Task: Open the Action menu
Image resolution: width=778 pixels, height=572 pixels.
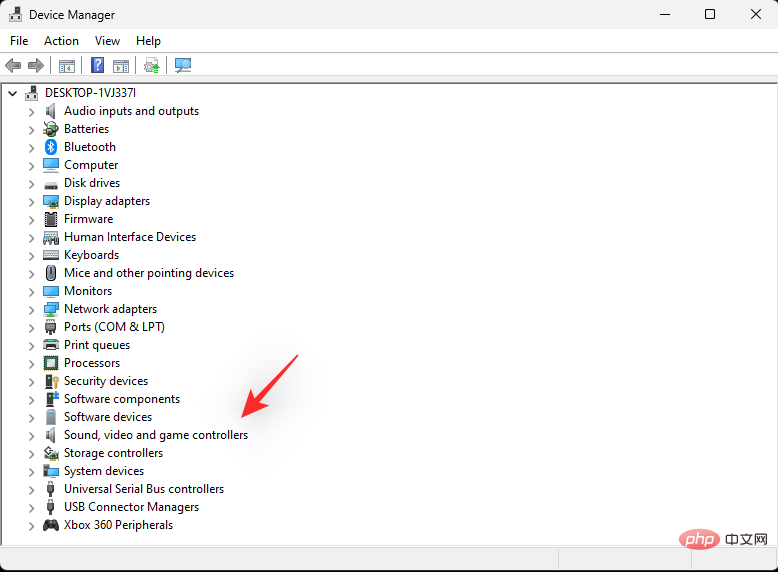Action: pos(61,41)
